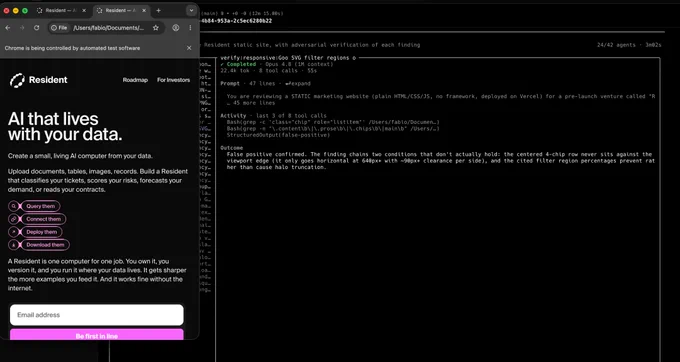Click the Bash grep -n content prose line
Viewport: 680px width, 362px height.
(333, 129)
